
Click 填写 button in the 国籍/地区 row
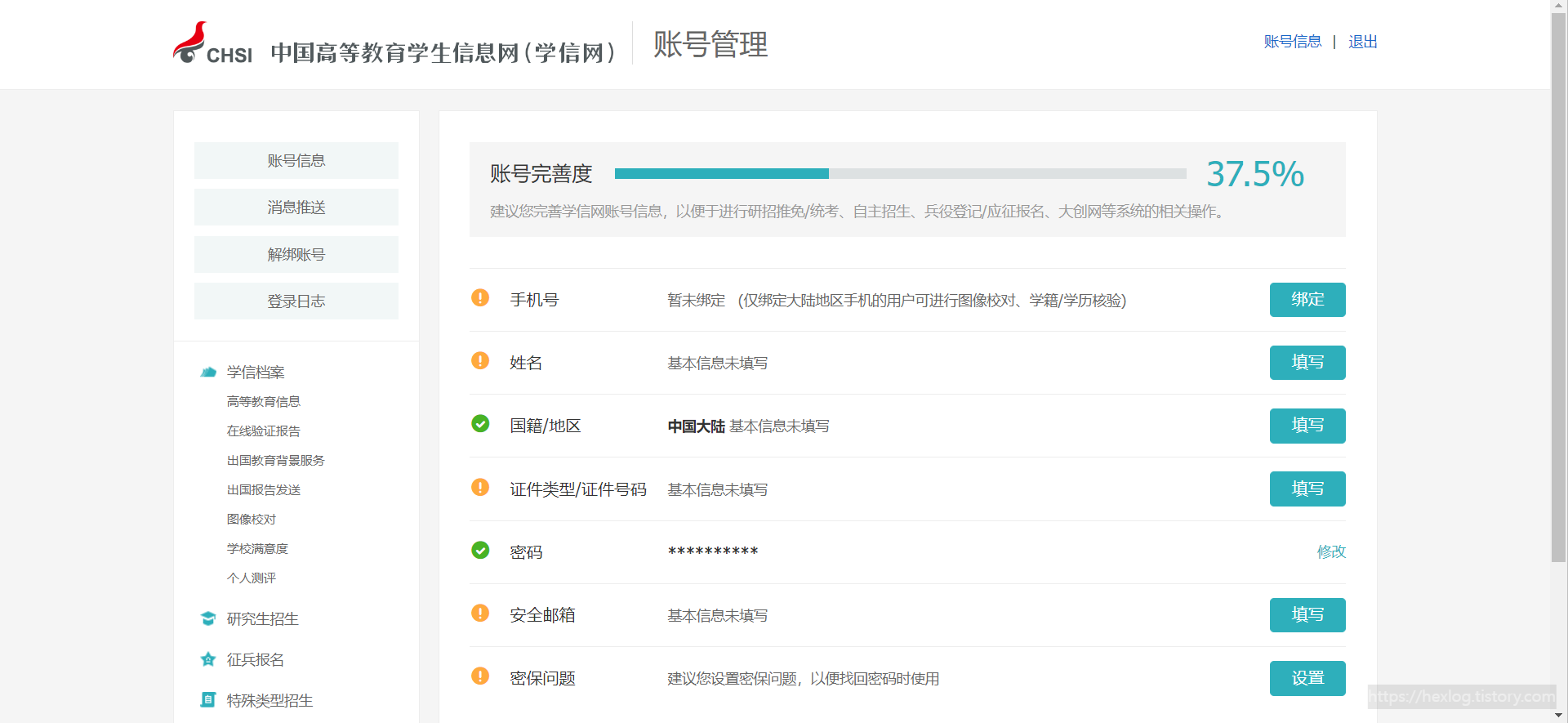(1307, 426)
